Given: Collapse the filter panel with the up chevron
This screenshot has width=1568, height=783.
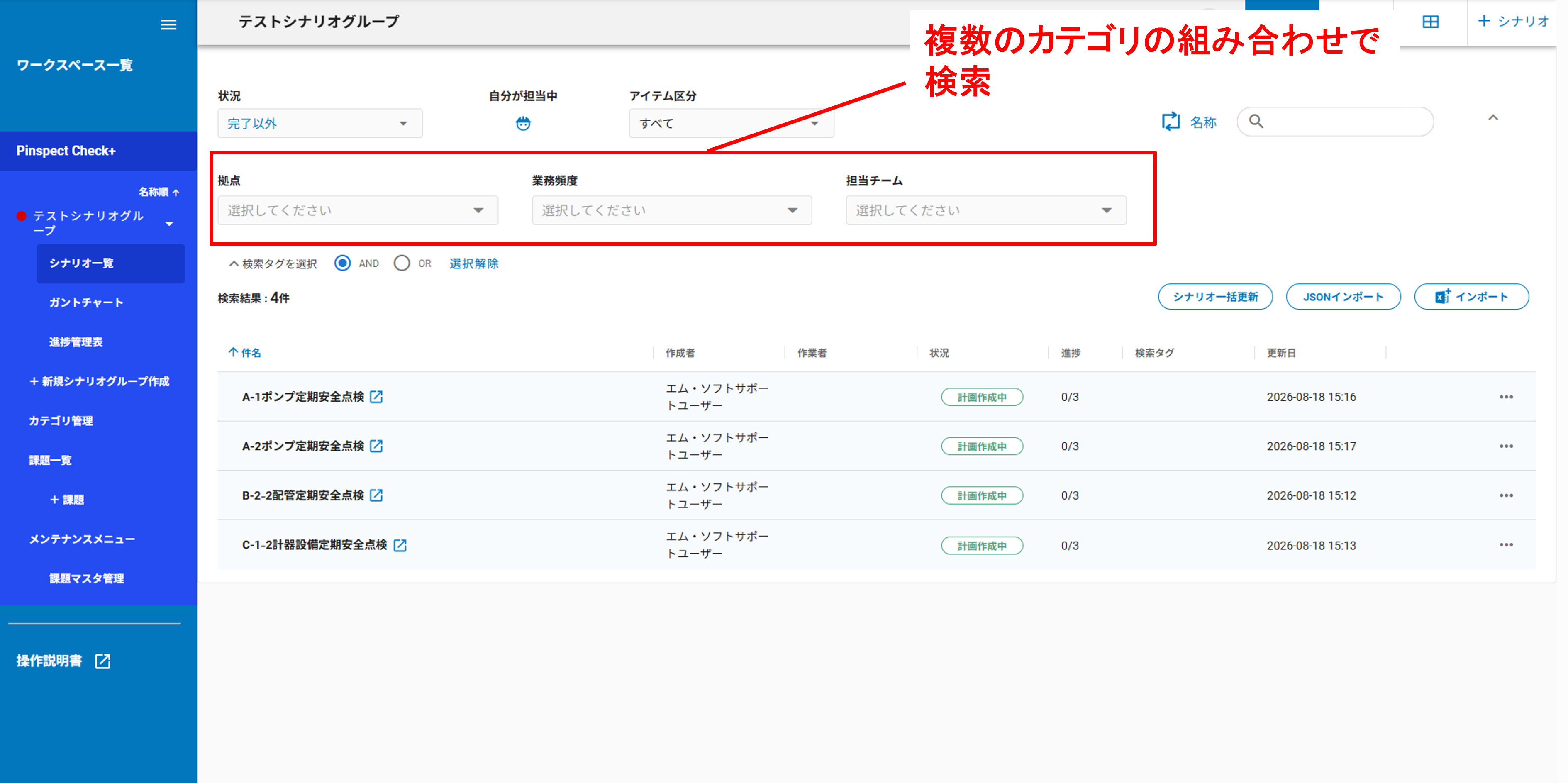Looking at the screenshot, I should point(1493,118).
